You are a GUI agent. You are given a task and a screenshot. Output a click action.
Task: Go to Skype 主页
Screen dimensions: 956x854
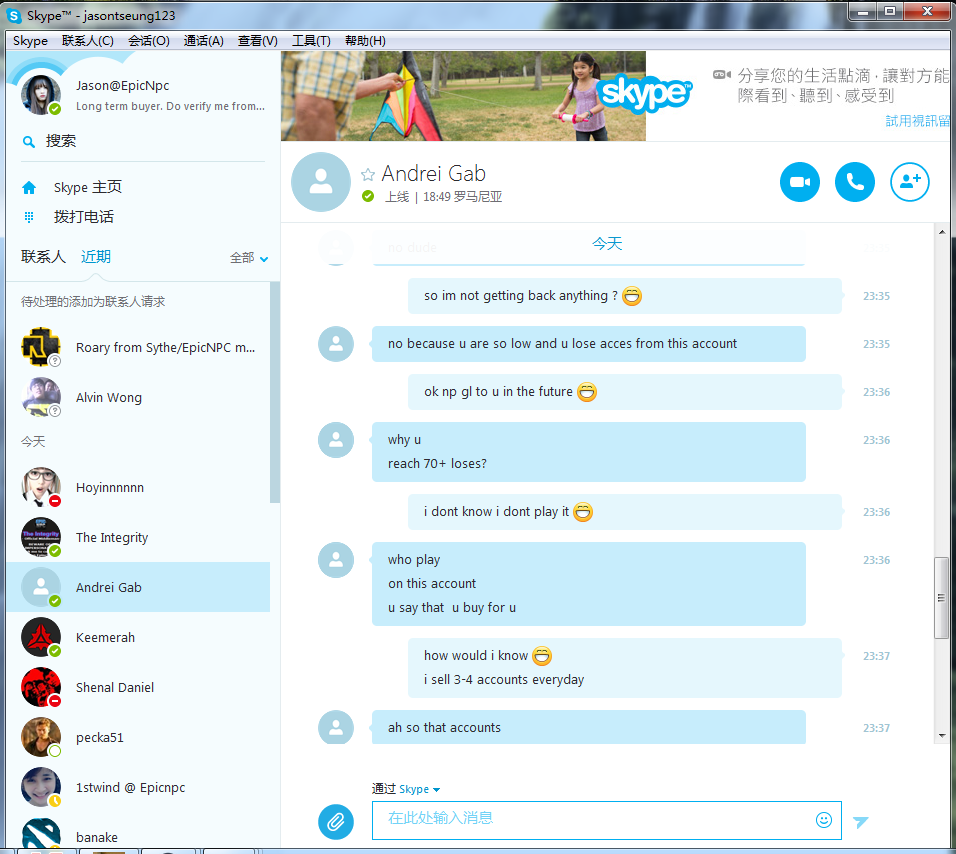tap(87, 187)
